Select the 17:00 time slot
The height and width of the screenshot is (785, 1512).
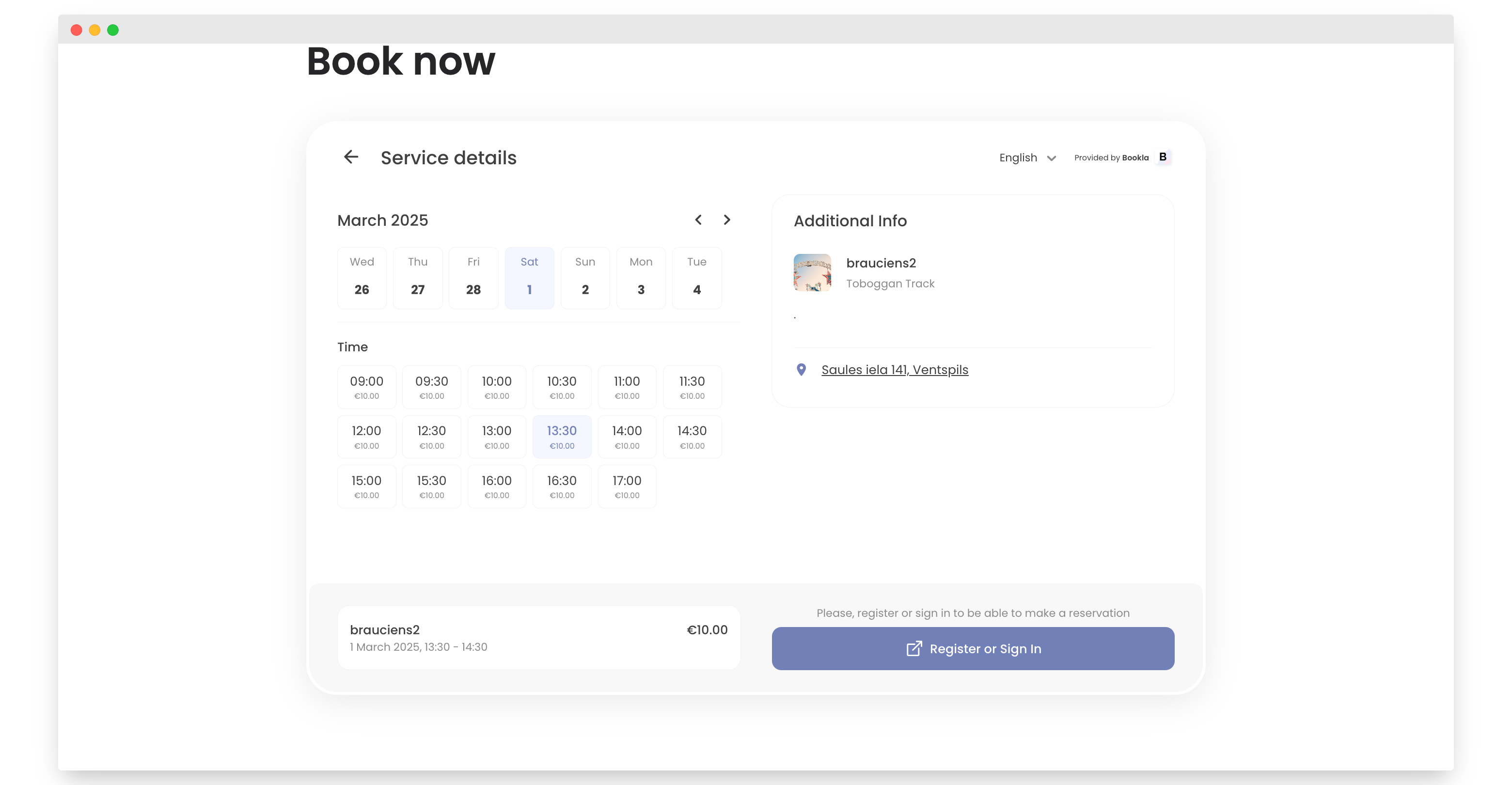(626, 487)
